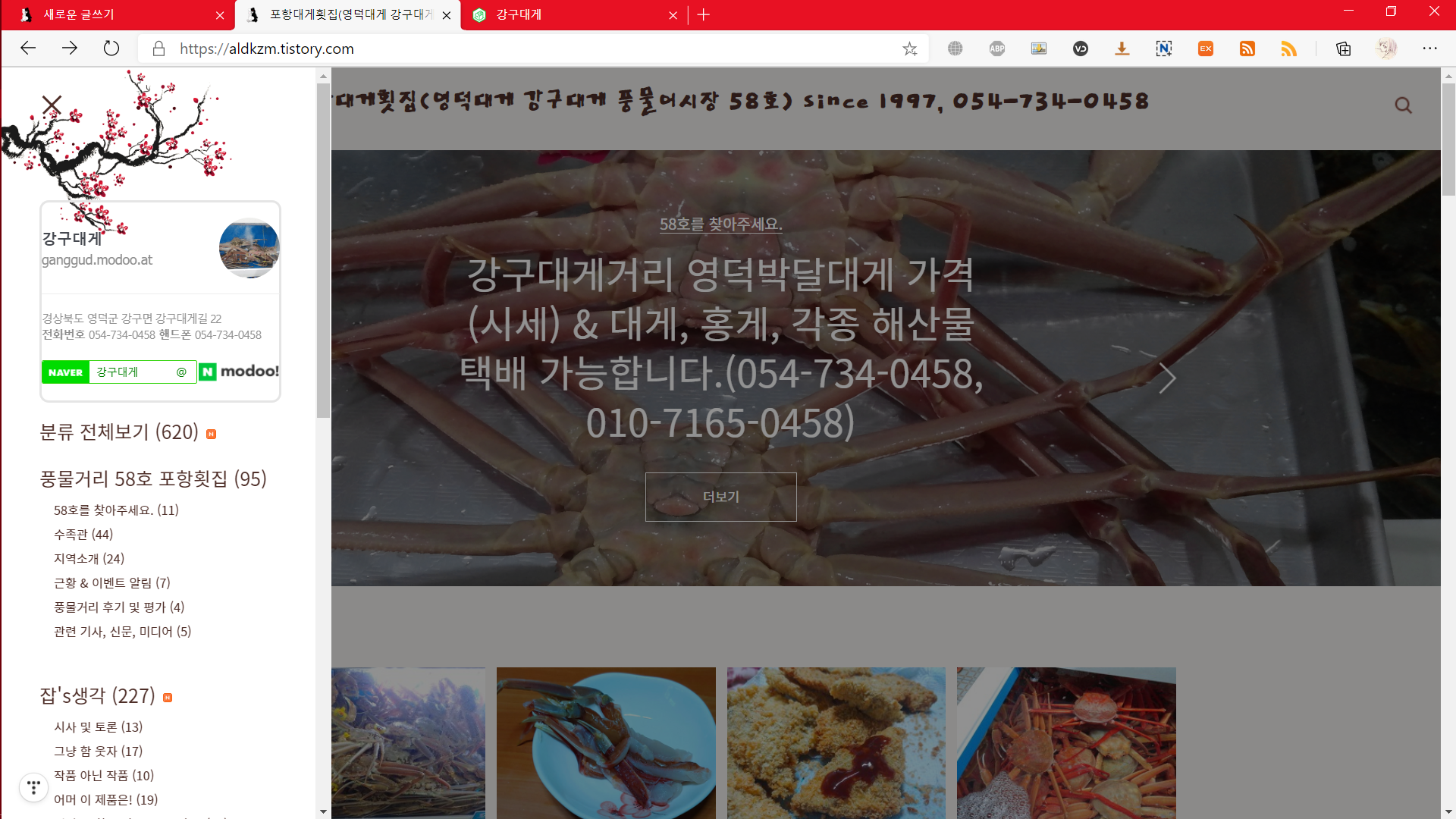Open the 지역소개 (24) category
Viewport: 1456px width, 819px height.
click(x=89, y=559)
